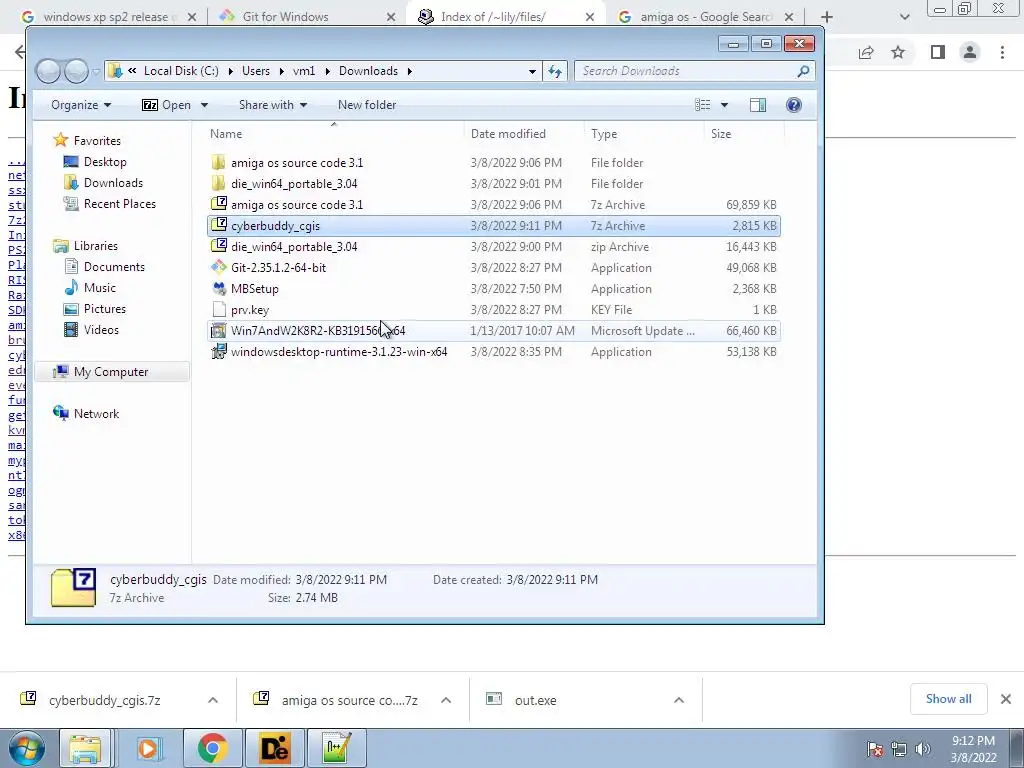Open Detect It Easy taskbar icon
Image resolution: width=1024 pixels, height=768 pixels.
[x=275, y=748]
